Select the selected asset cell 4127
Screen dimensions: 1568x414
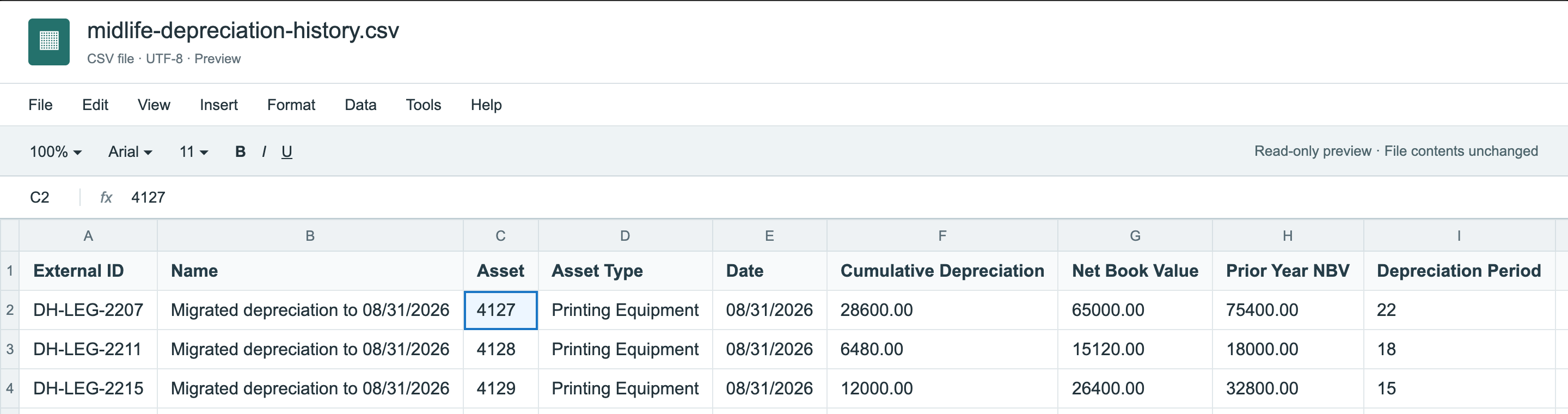pyautogui.click(x=500, y=310)
